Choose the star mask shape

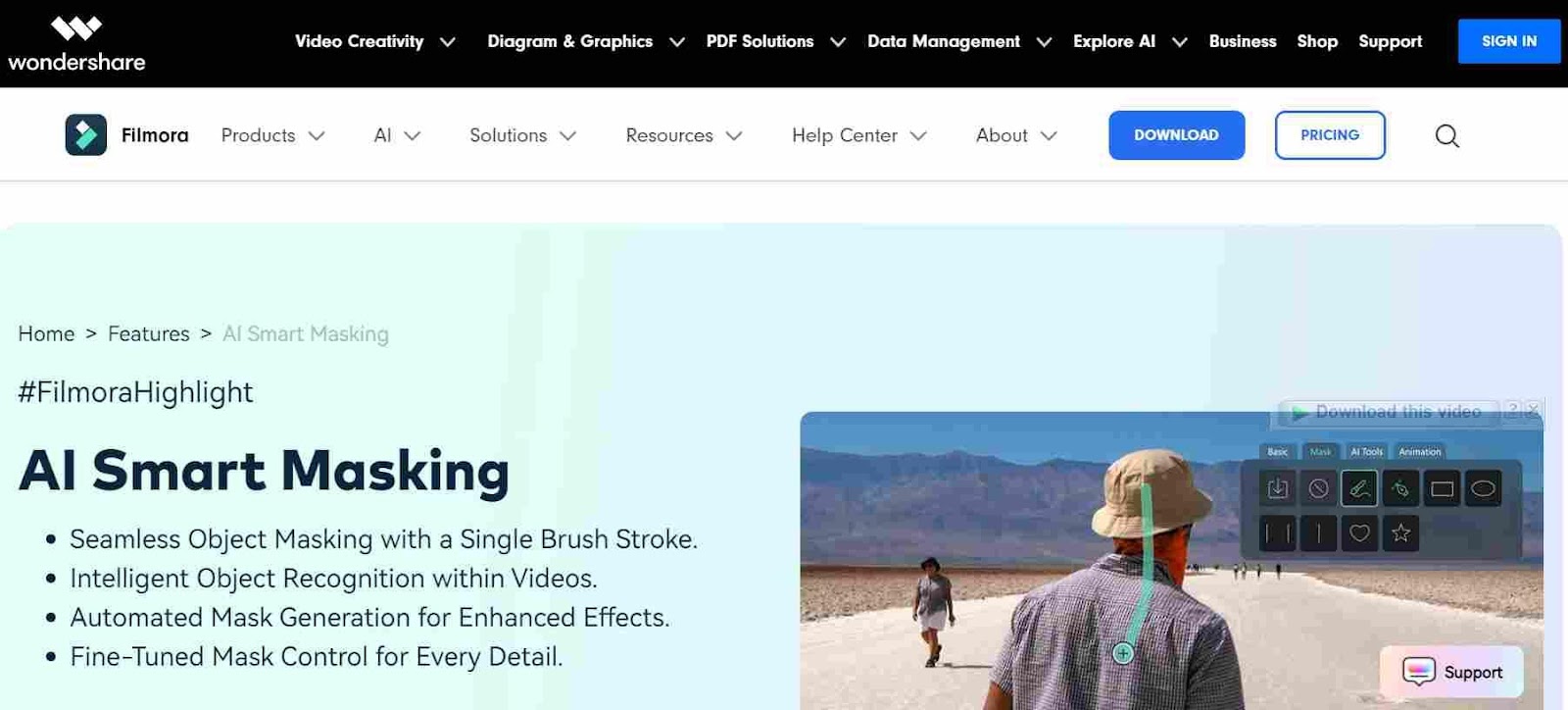(1400, 533)
